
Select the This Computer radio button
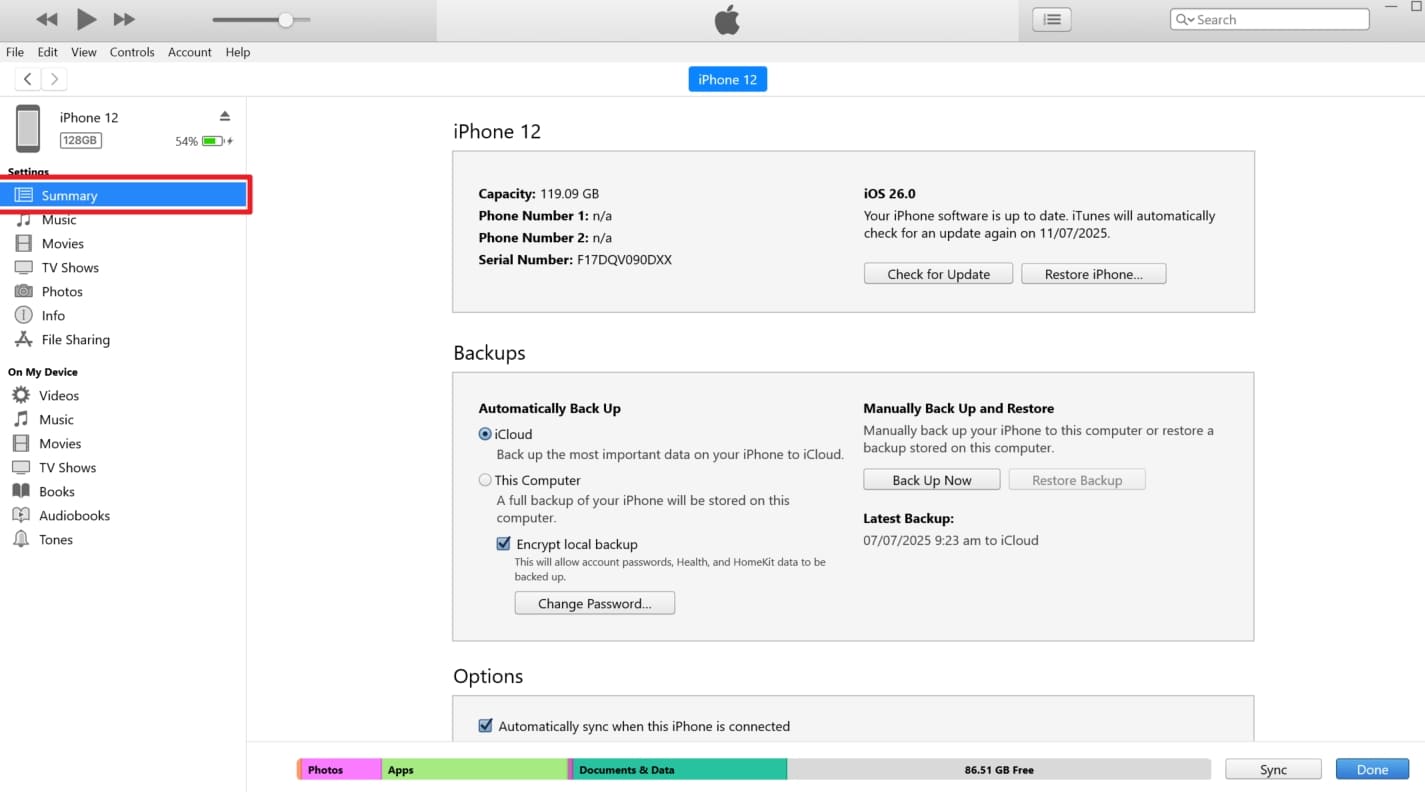[485, 480]
